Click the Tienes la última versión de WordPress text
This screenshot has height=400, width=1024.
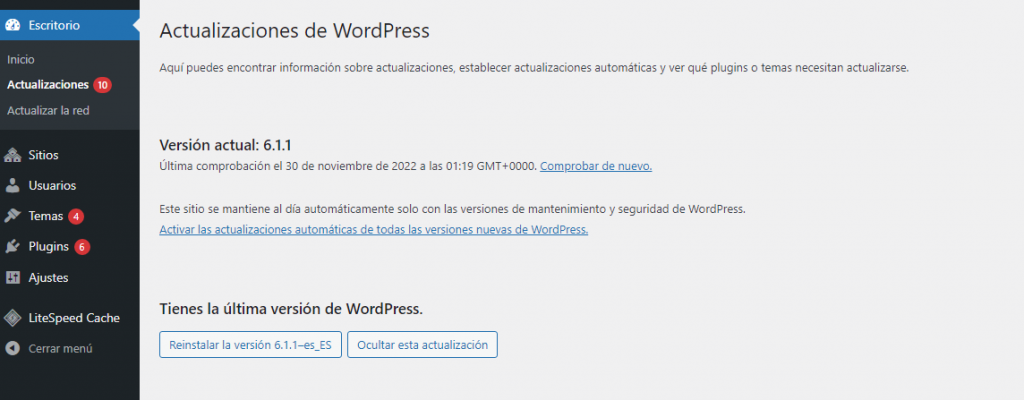point(291,308)
